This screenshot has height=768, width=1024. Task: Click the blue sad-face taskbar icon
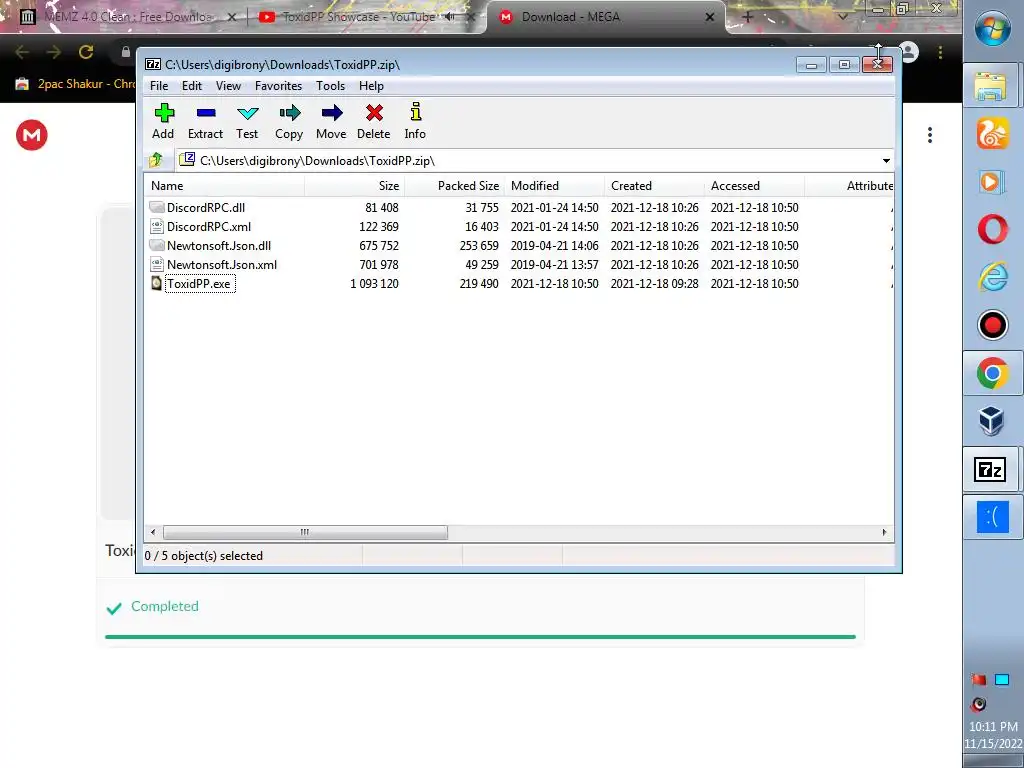click(x=993, y=517)
